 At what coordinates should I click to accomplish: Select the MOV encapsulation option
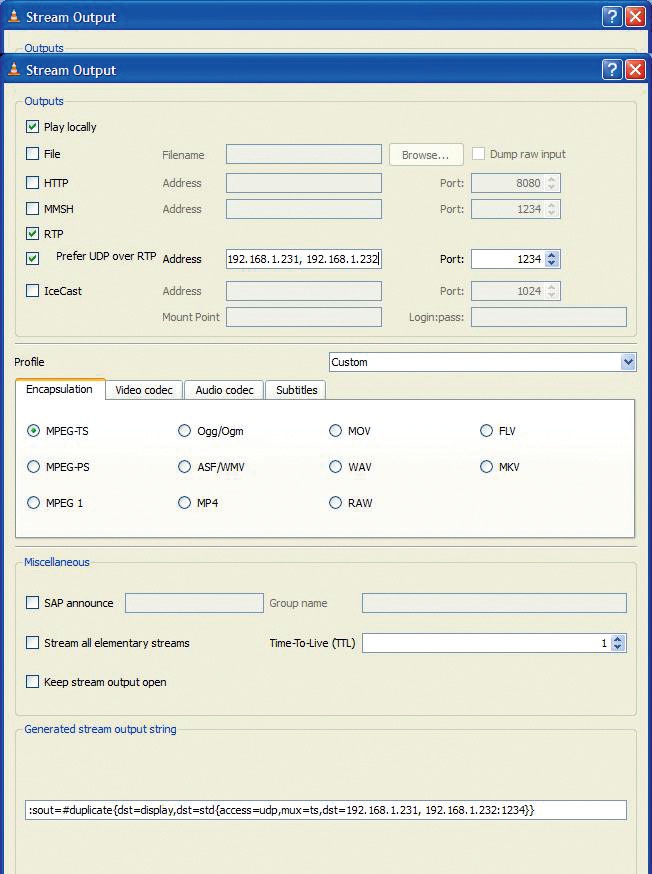point(335,431)
